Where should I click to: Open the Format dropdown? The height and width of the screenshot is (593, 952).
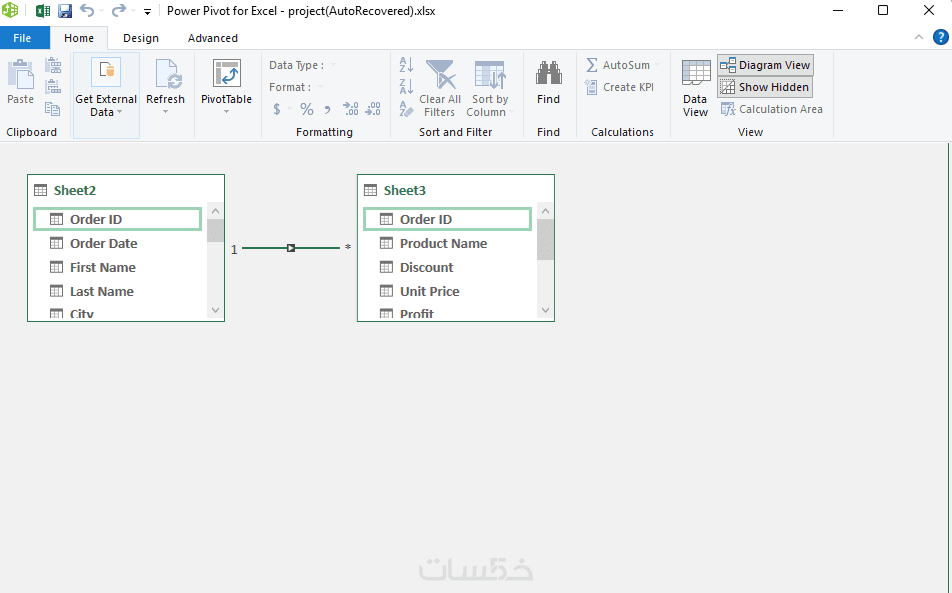[x=321, y=87]
